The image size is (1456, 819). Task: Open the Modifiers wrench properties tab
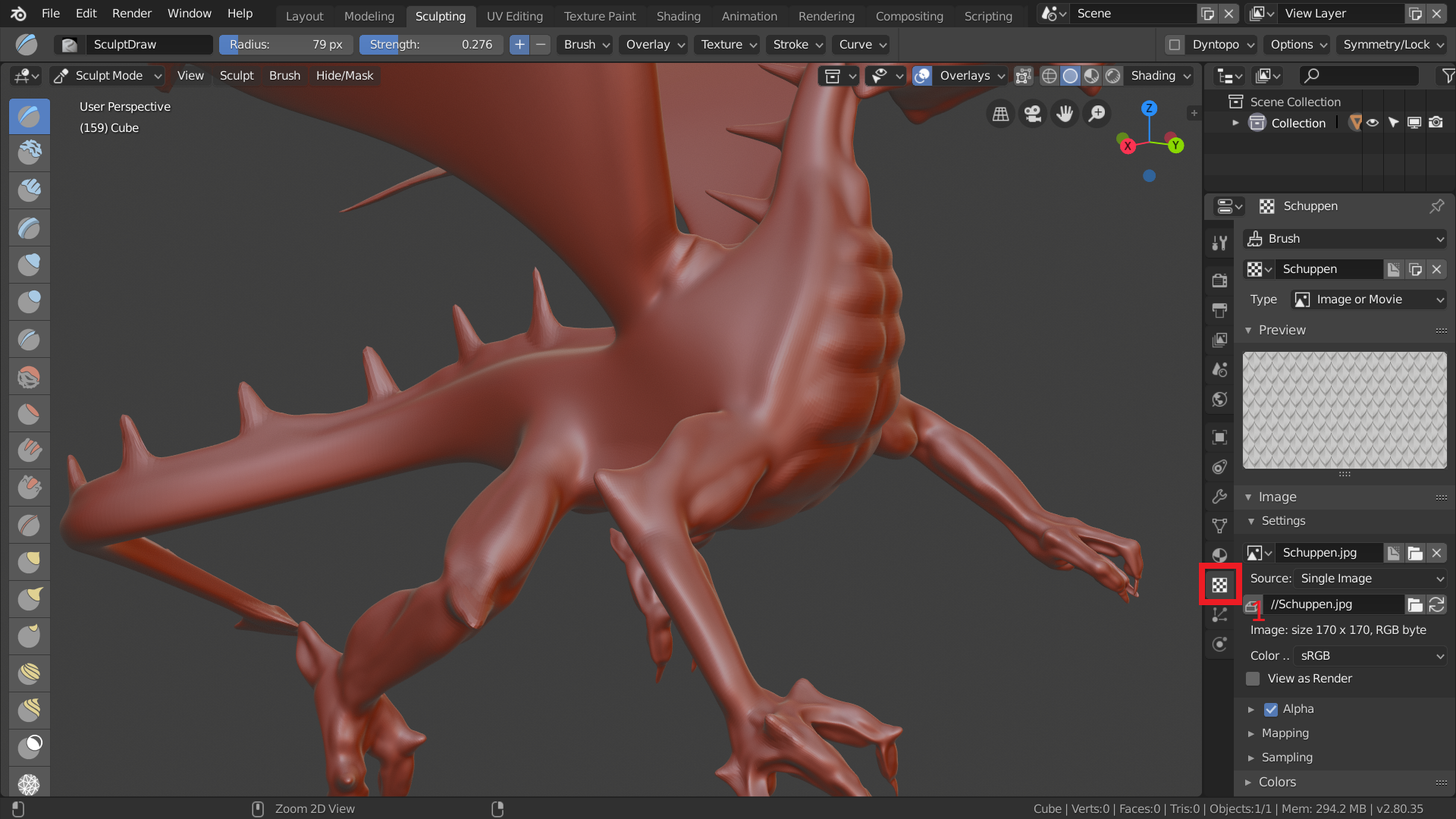tap(1219, 496)
